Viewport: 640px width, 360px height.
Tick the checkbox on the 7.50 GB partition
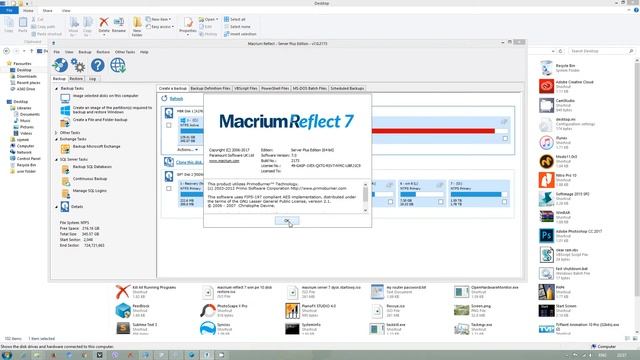coord(441,202)
